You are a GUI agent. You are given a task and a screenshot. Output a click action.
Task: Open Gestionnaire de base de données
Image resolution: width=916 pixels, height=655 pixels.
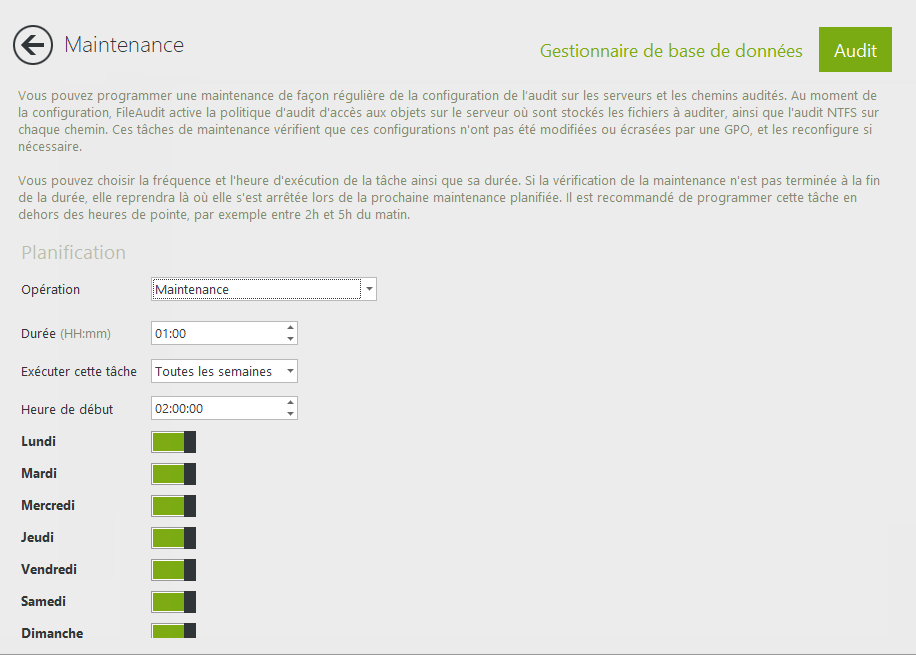[x=670, y=51]
